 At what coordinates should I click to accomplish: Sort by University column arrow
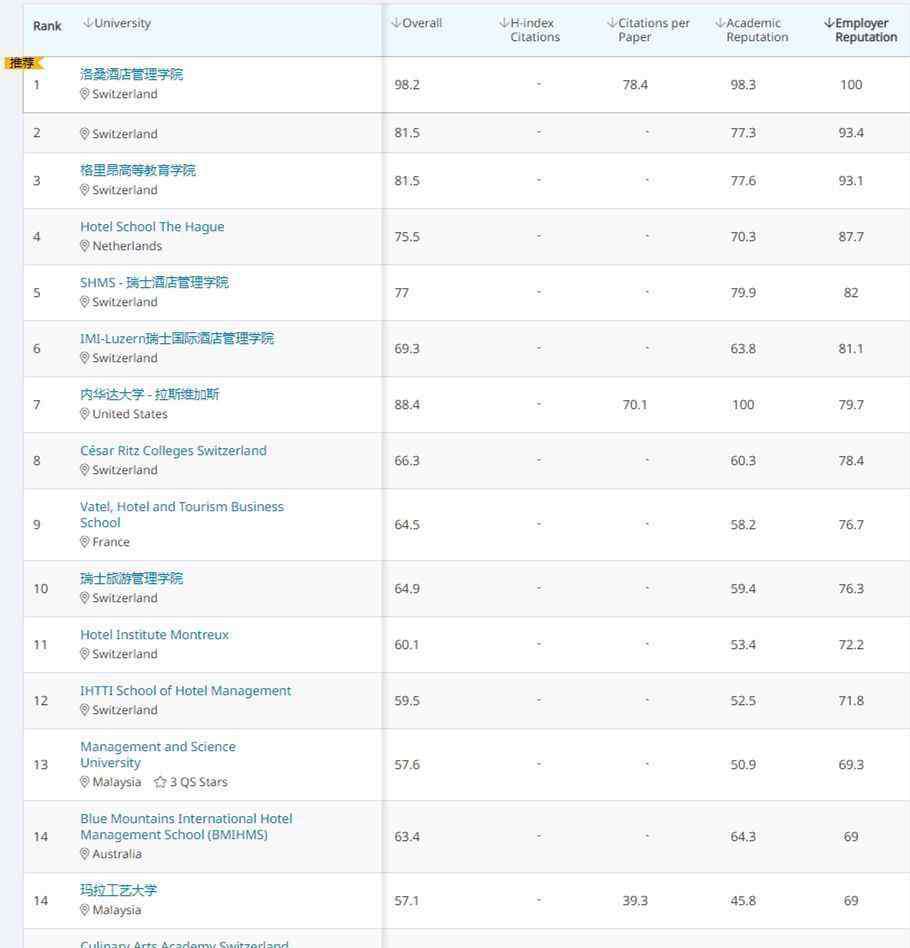[x=88, y=23]
